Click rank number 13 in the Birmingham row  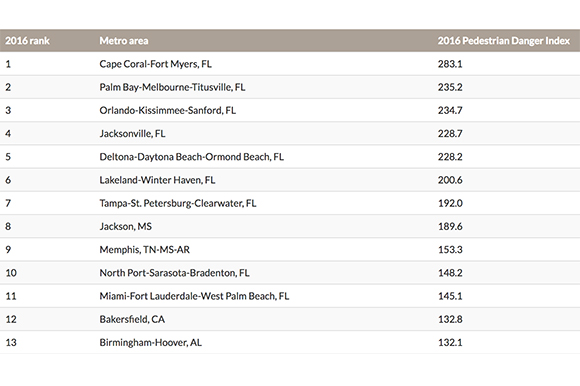click(x=11, y=342)
